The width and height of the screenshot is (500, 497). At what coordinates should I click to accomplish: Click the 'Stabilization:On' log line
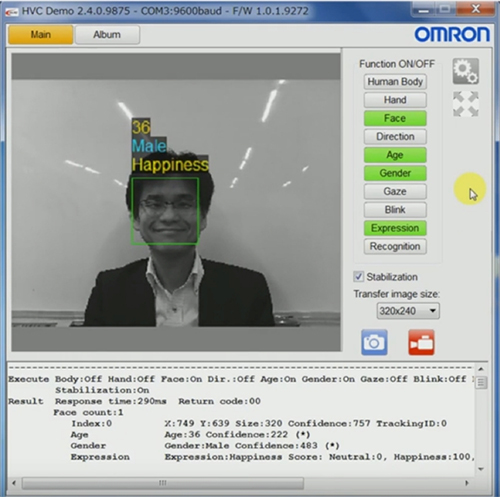(x=102, y=390)
